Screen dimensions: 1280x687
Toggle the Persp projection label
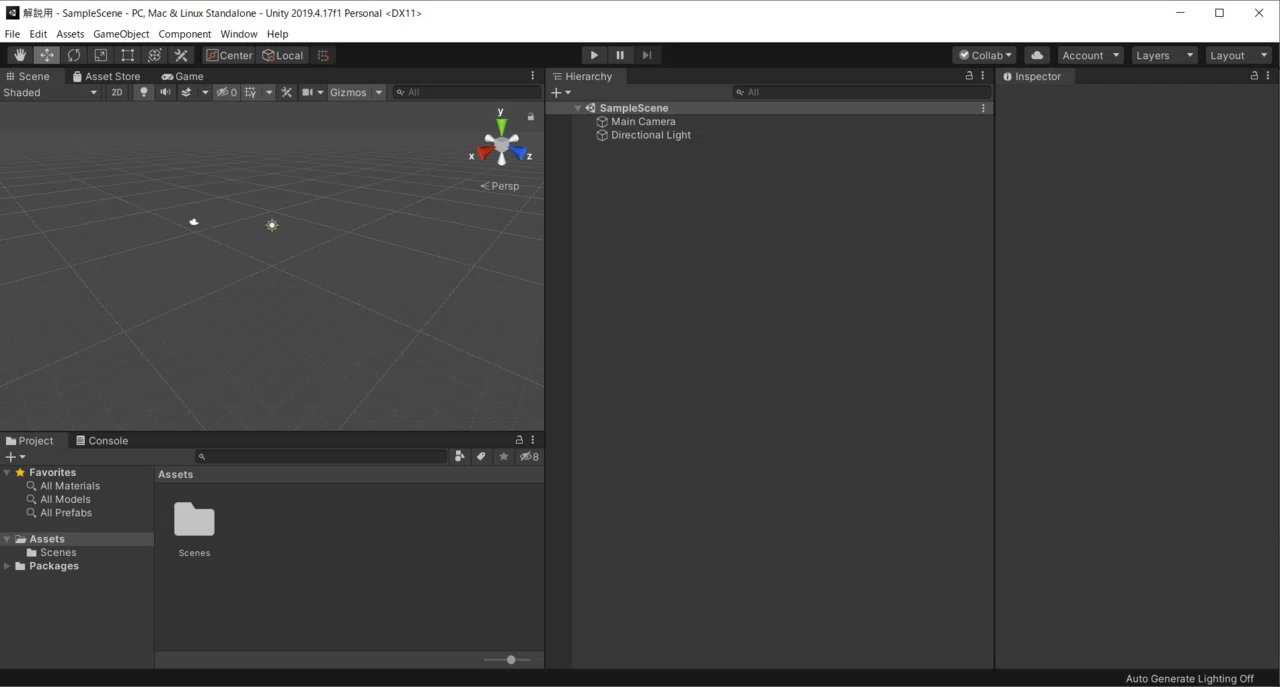[x=500, y=186]
